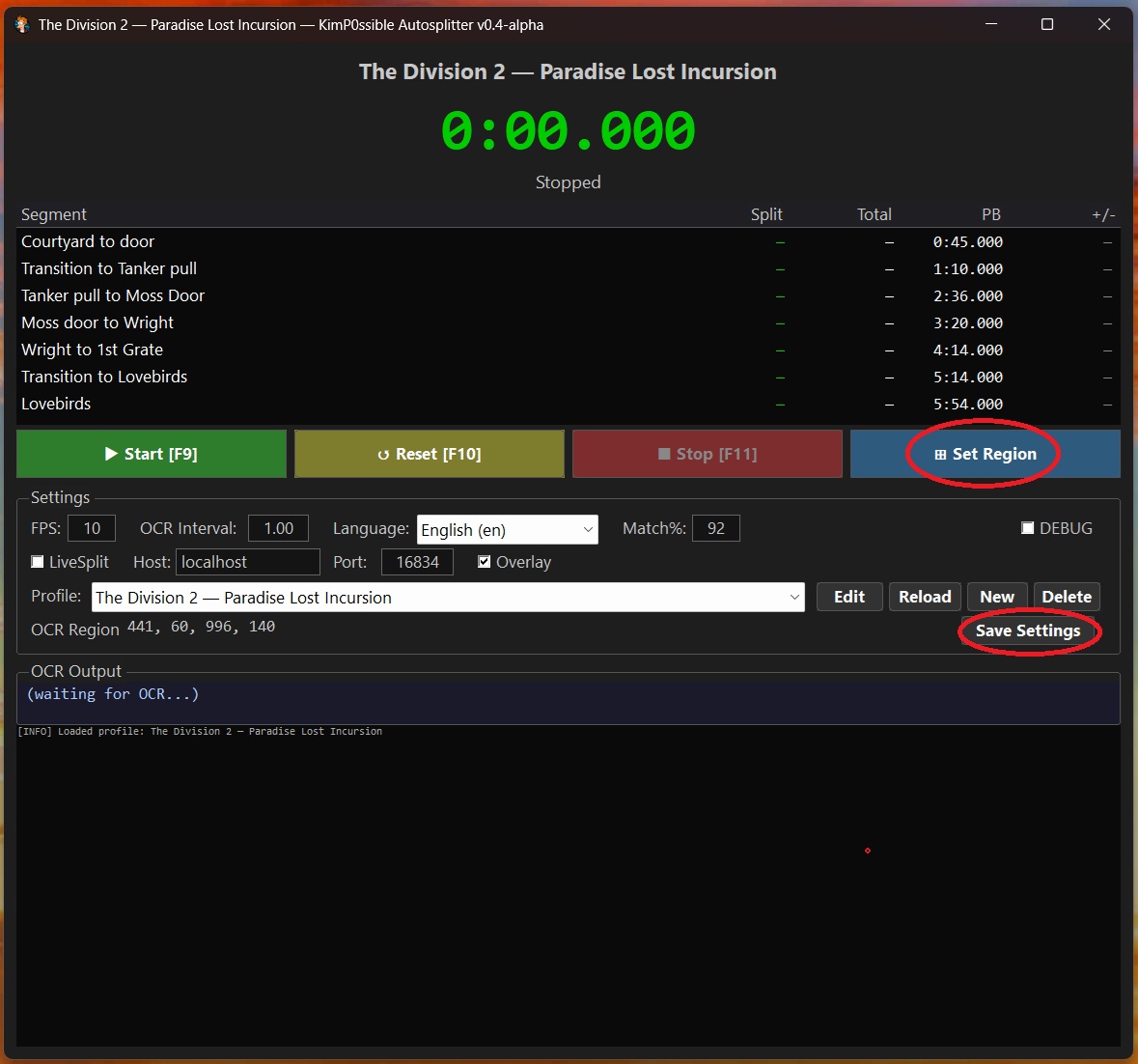Uncheck the Overlay checkbox
Screen dimensions: 1138x1064
(x=485, y=562)
